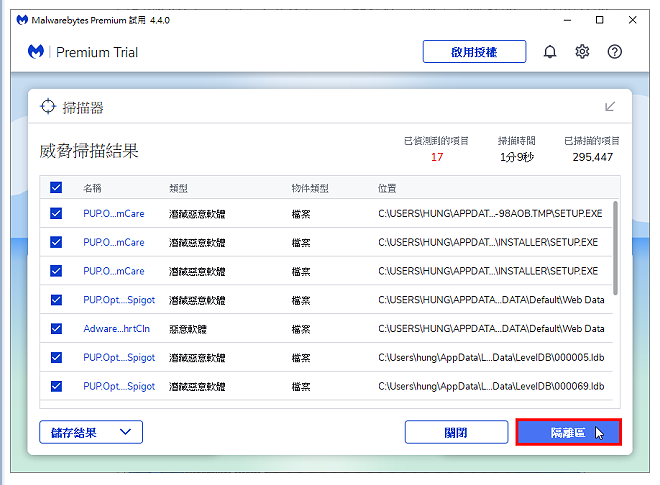Uncheck the row with 98AOB.TMP\SETUP.EXE path
This screenshot has height=485, width=660.
56,213
